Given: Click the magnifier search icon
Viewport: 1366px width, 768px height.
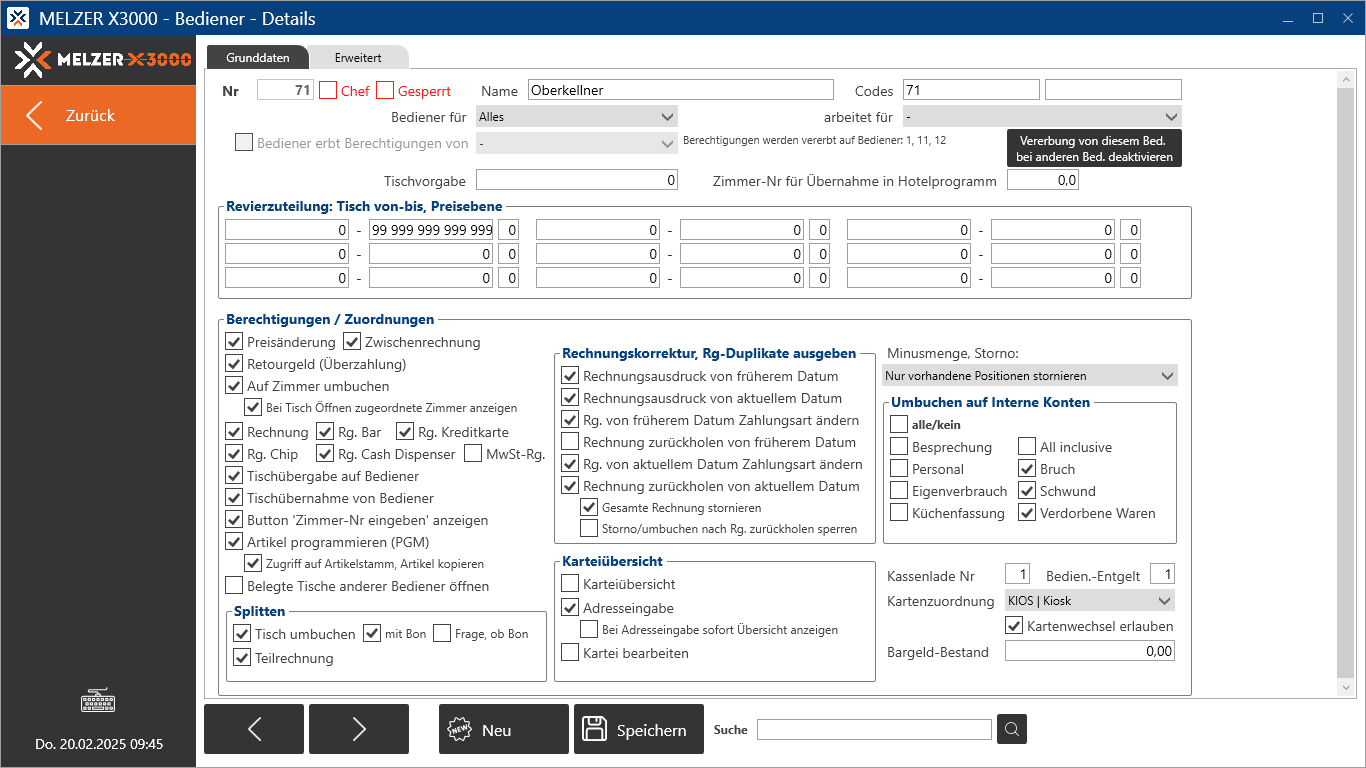Looking at the screenshot, I should click(1012, 729).
